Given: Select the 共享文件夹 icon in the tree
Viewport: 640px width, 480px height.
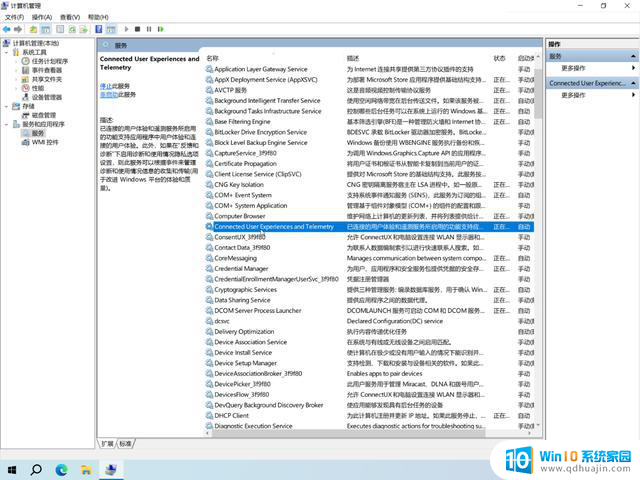Looking at the screenshot, I should click(25, 79).
